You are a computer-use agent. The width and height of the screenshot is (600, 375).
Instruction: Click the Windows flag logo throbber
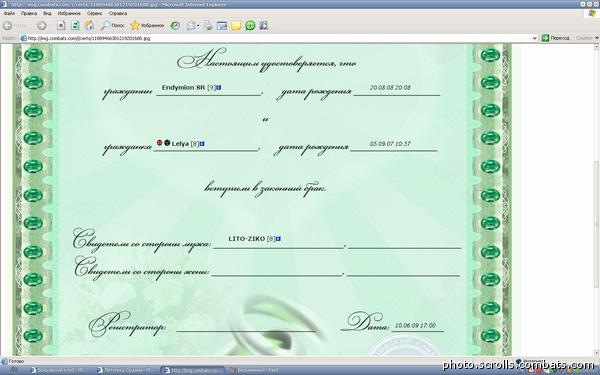592,13
